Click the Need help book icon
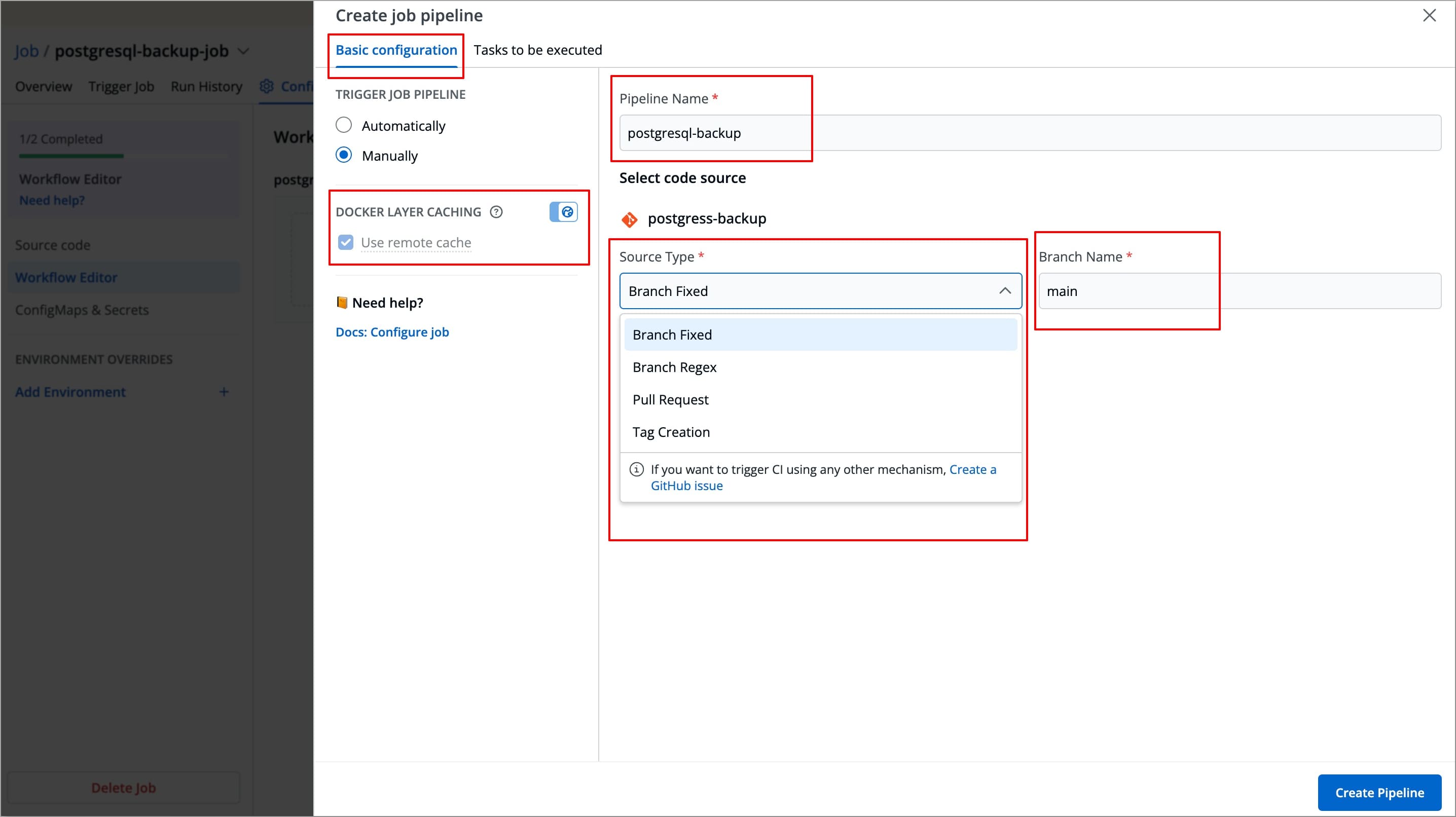The height and width of the screenshot is (817, 1456). coord(343,302)
